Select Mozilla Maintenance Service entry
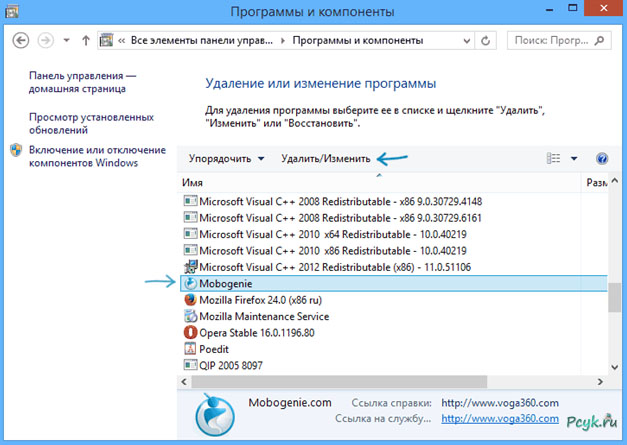 [394, 316]
